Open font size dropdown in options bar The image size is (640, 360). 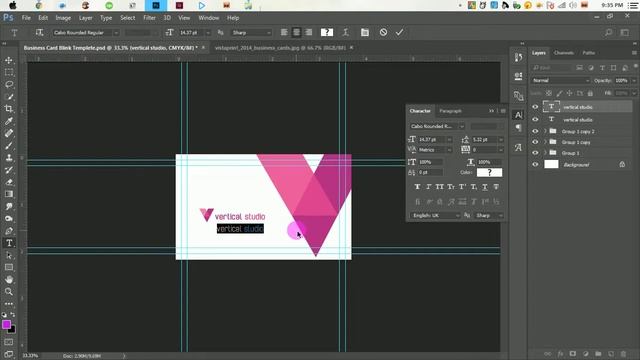click(x=208, y=33)
